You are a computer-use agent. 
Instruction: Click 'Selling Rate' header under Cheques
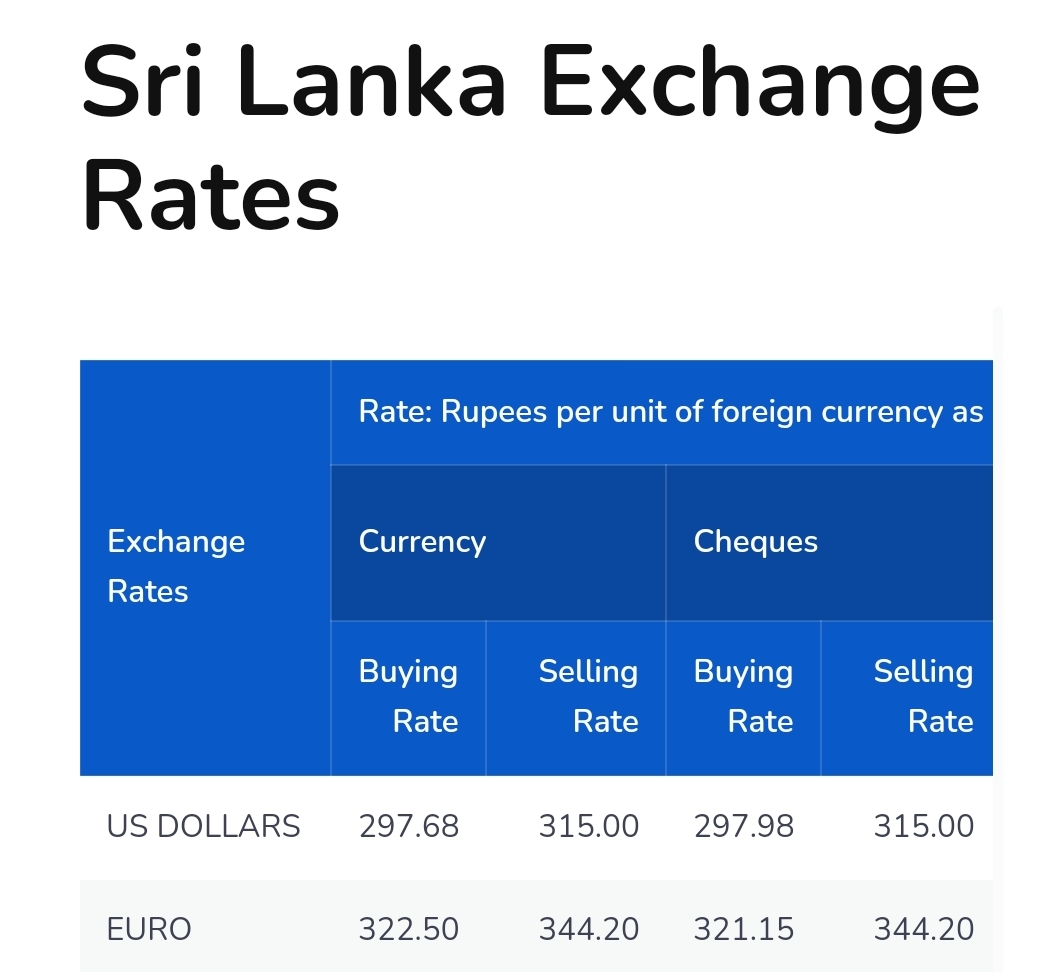[x=923, y=696]
